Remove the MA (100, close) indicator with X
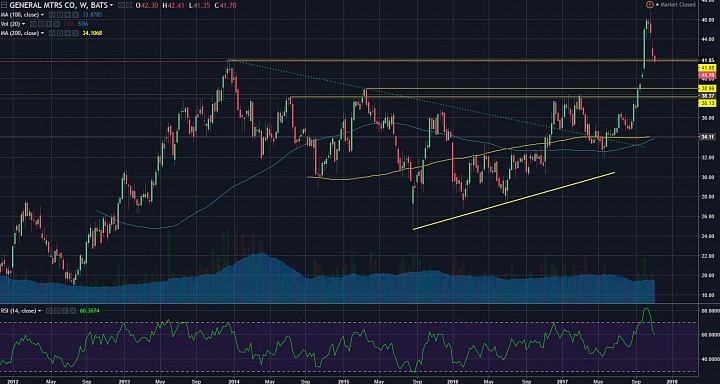 75,15
